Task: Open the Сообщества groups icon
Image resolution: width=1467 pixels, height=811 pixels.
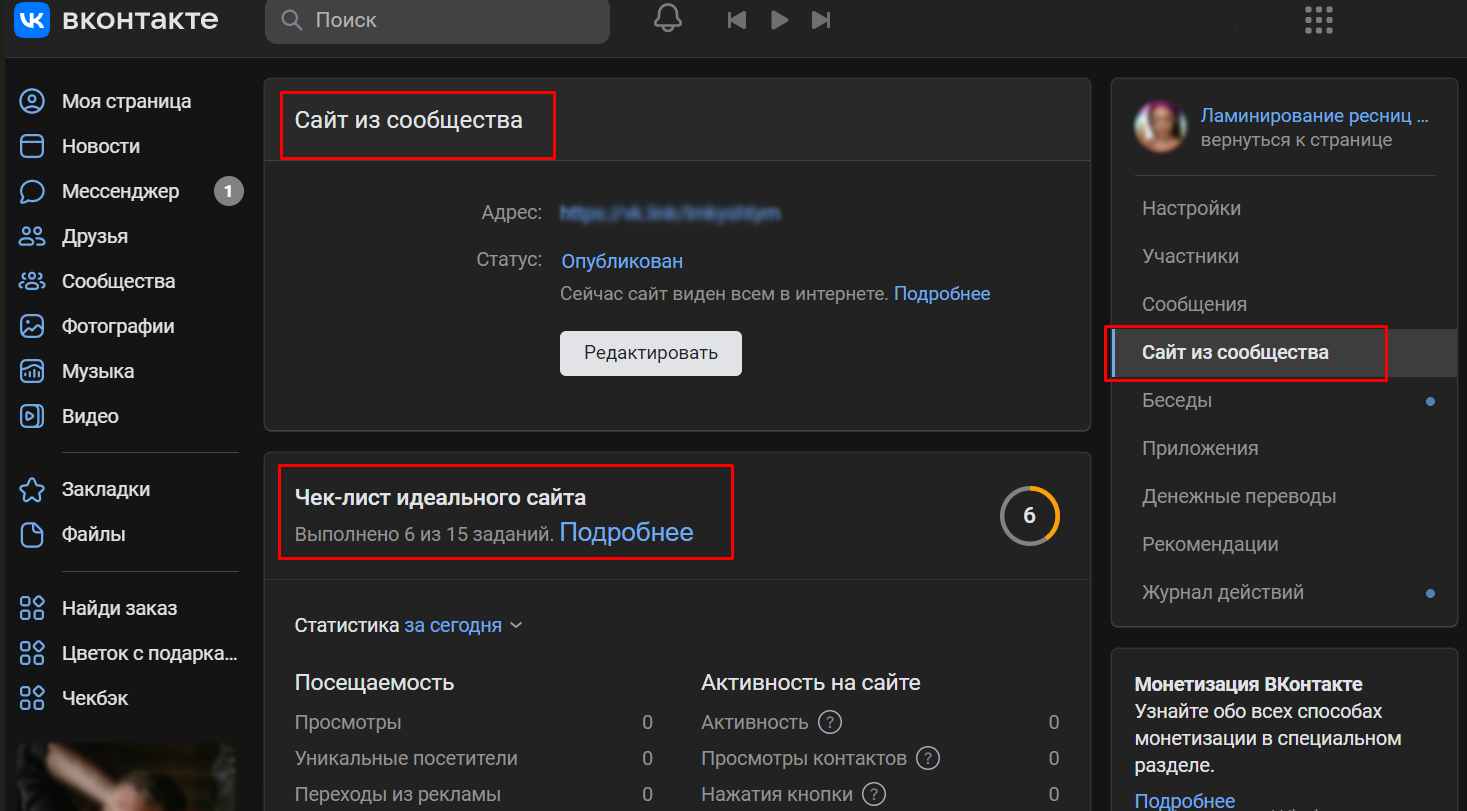Action: click(x=33, y=281)
